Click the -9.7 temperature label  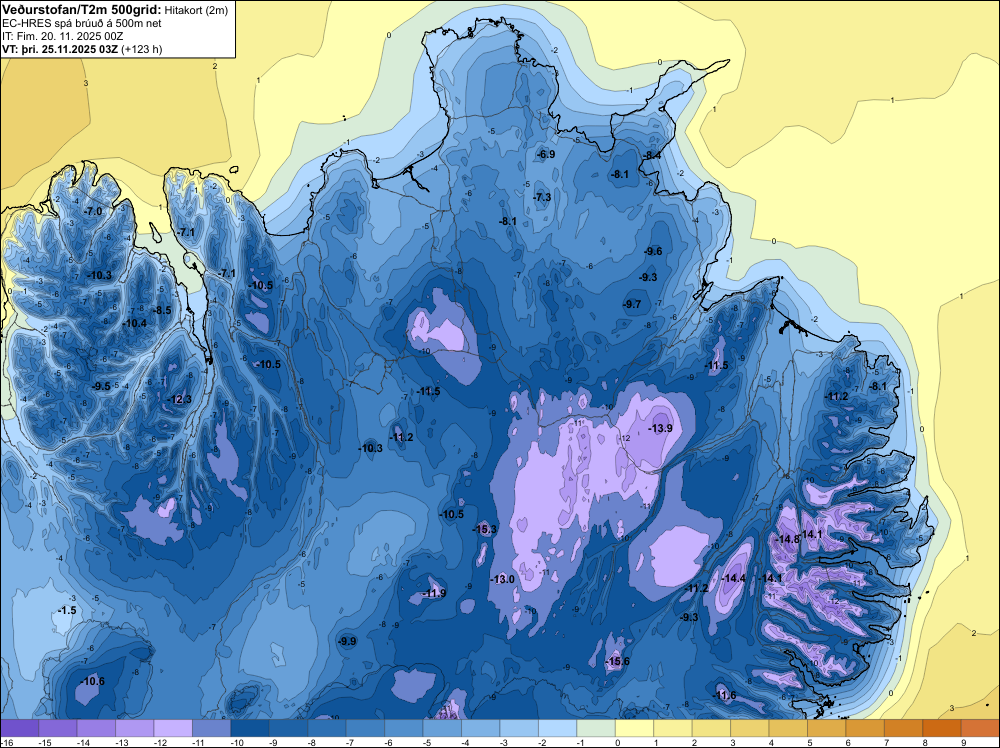click(632, 304)
